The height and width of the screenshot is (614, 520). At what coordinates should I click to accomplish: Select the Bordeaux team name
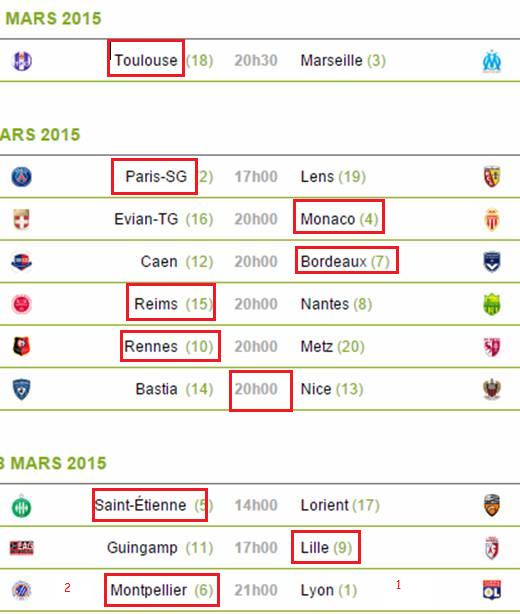[334, 261]
